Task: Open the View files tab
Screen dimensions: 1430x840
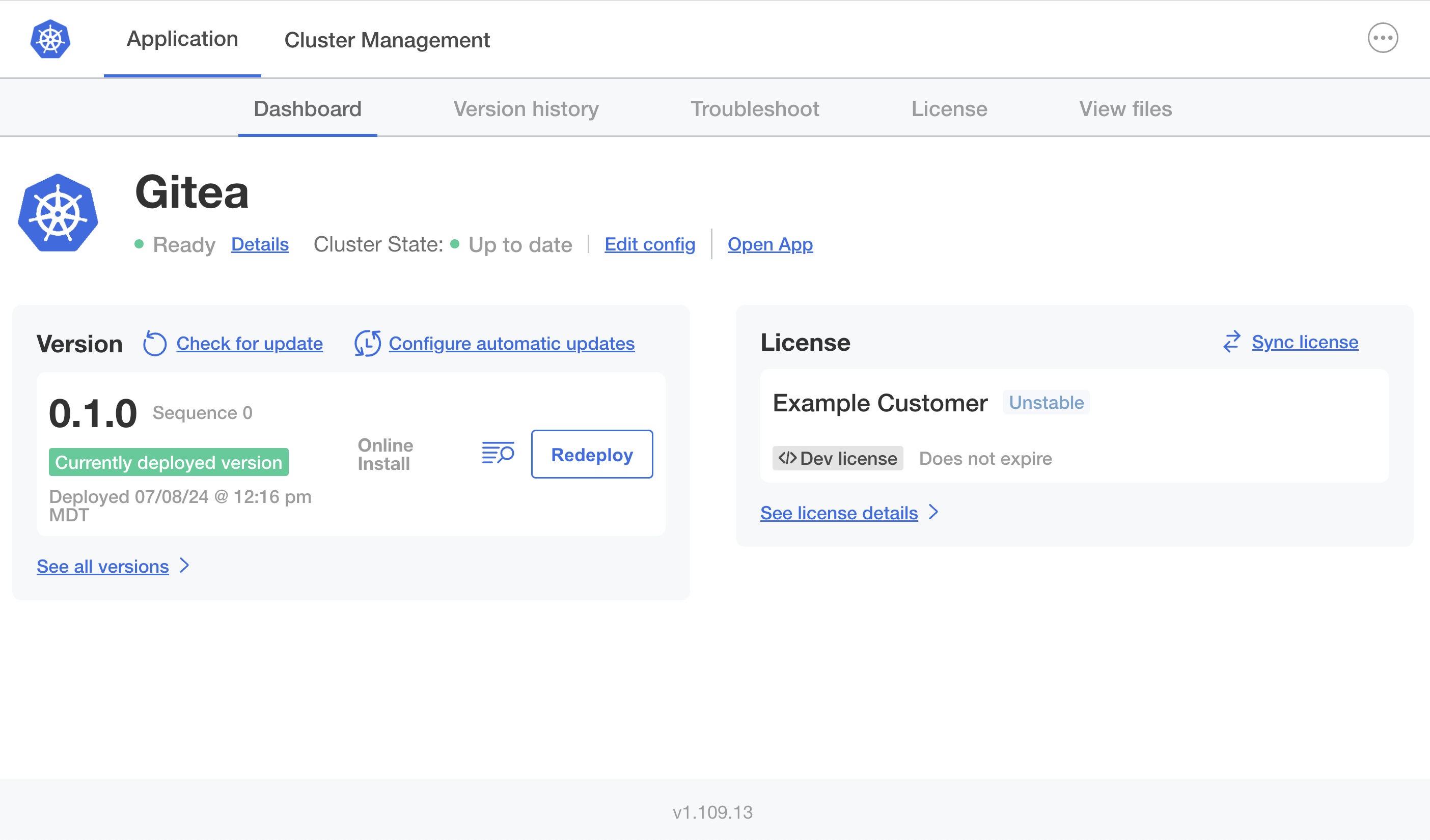Action: pyautogui.click(x=1125, y=108)
